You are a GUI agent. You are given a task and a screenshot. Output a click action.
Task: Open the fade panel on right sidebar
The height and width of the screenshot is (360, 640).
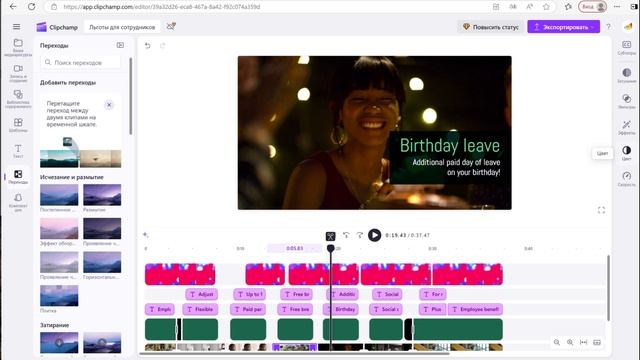click(627, 75)
